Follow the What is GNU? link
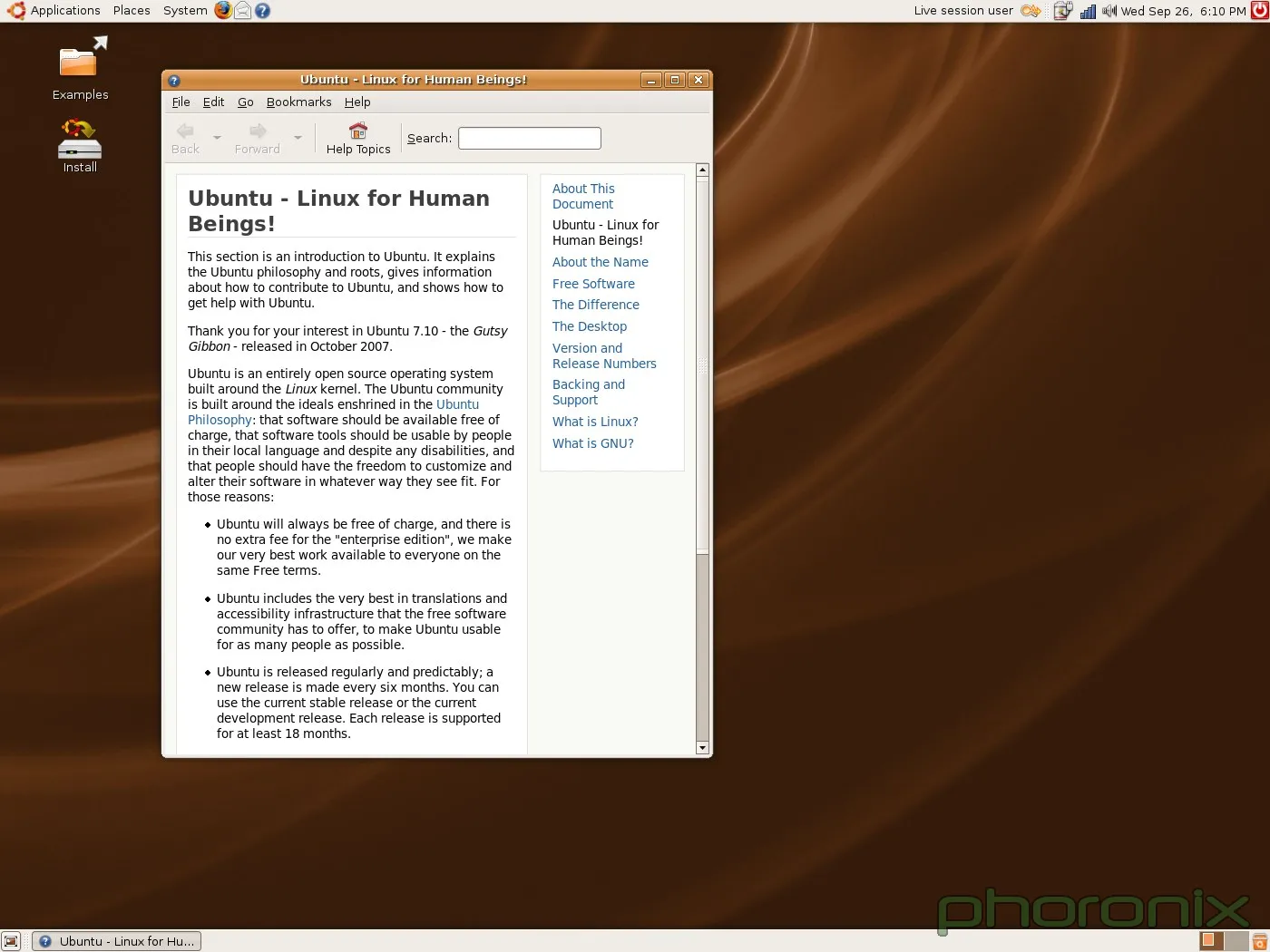This screenshot has height=952, width=1270. pyautogui.click(x=593, y=443)
